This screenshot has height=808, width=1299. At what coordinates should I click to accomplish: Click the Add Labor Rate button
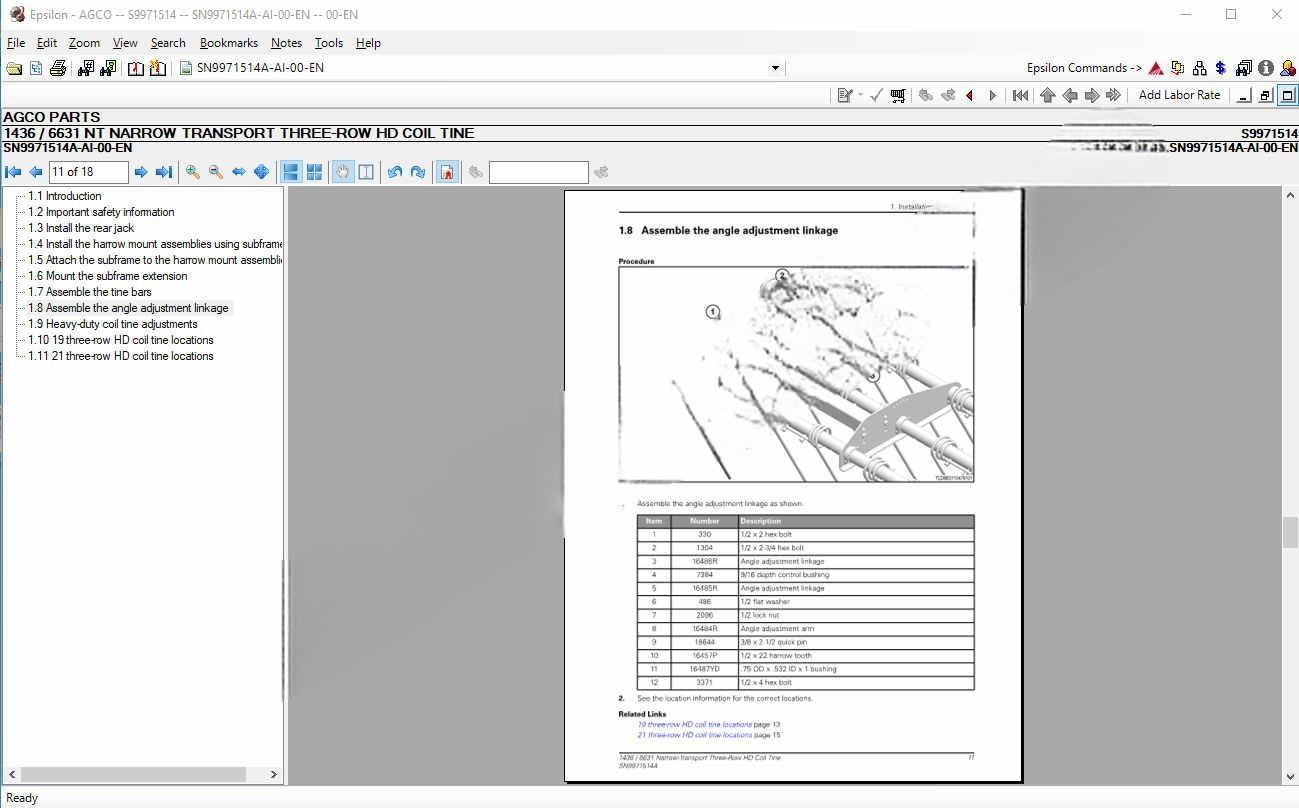[1179, 95]
